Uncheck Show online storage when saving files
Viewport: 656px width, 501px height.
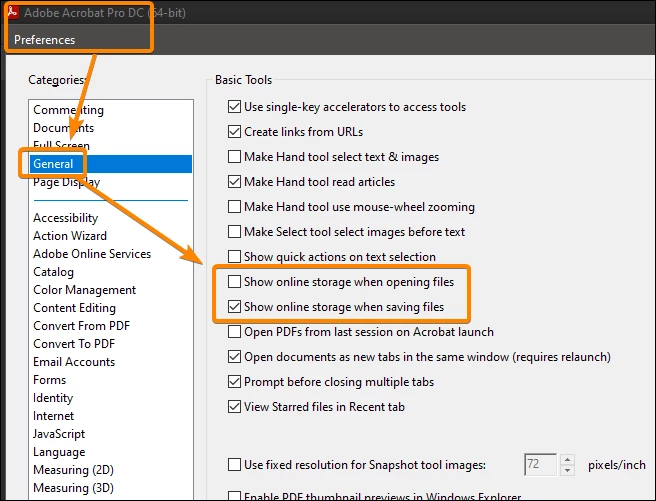[234, 307]
